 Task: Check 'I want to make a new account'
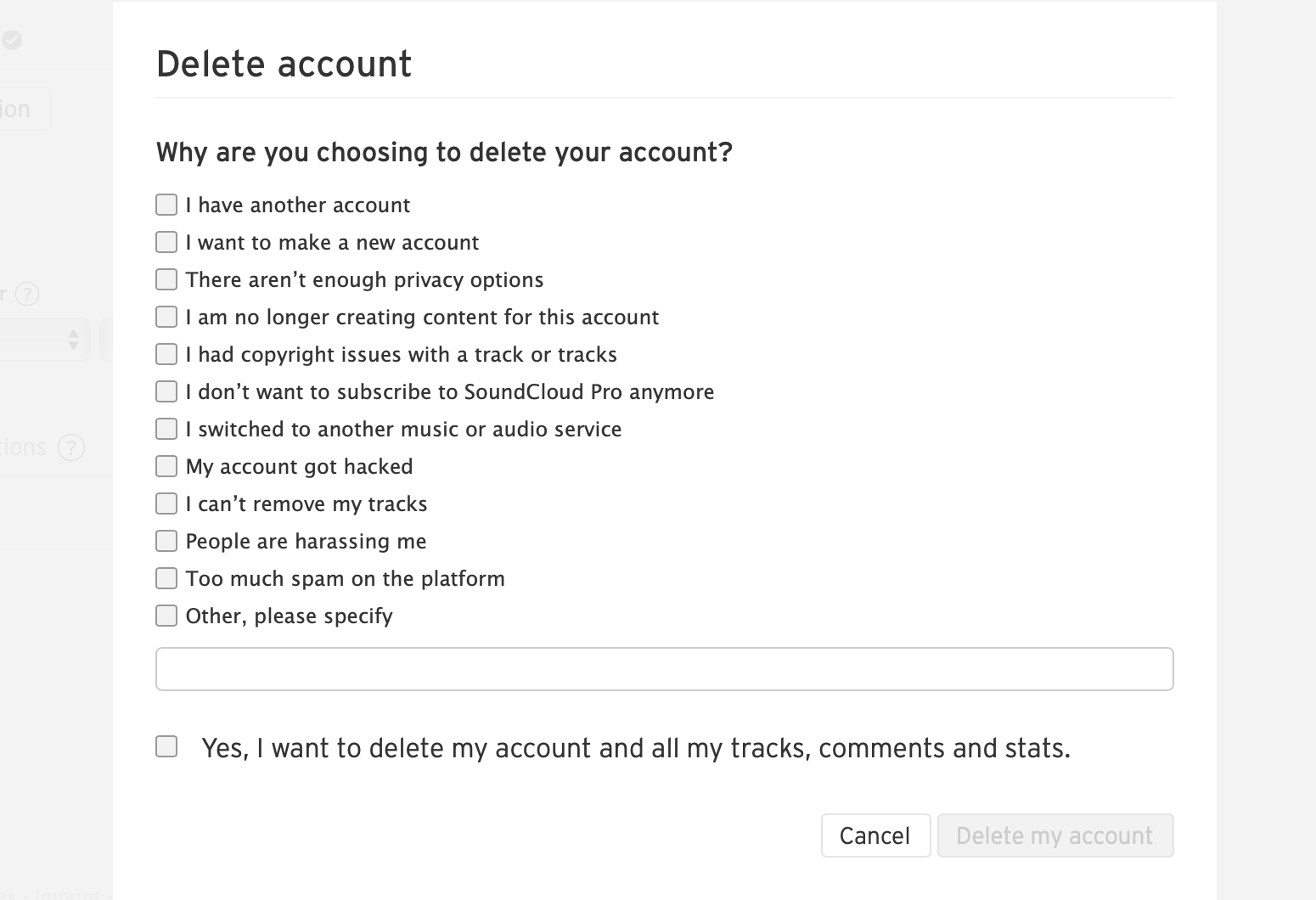pos(166,241)
